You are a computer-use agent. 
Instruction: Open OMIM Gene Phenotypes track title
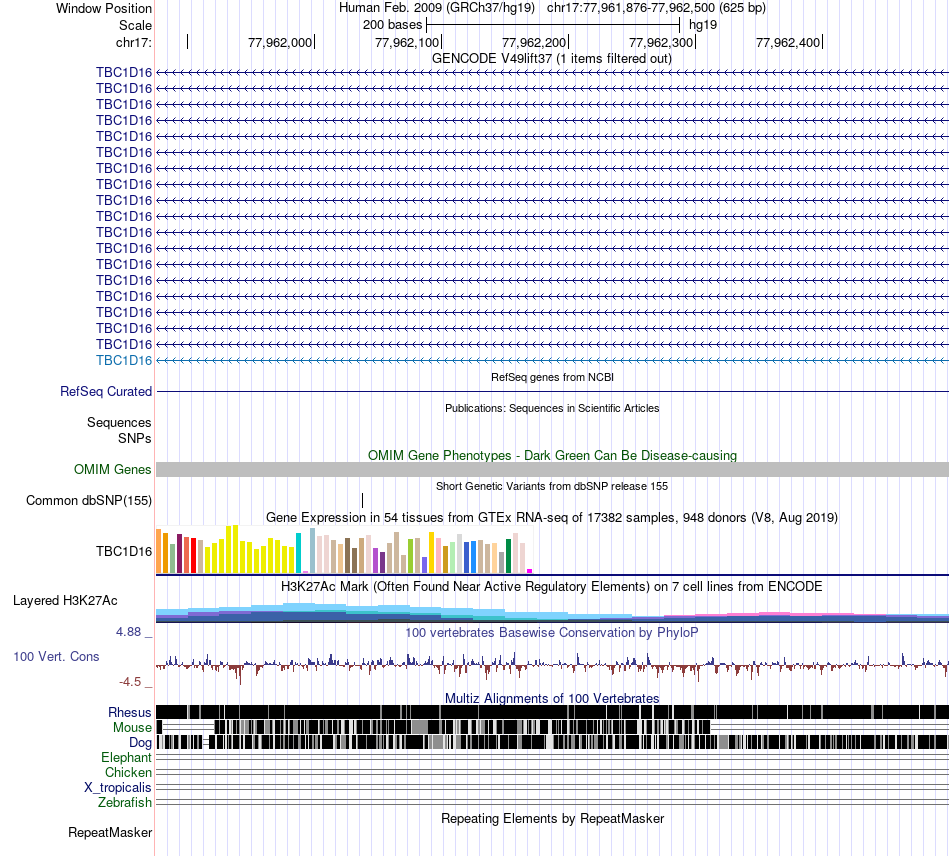552,456
